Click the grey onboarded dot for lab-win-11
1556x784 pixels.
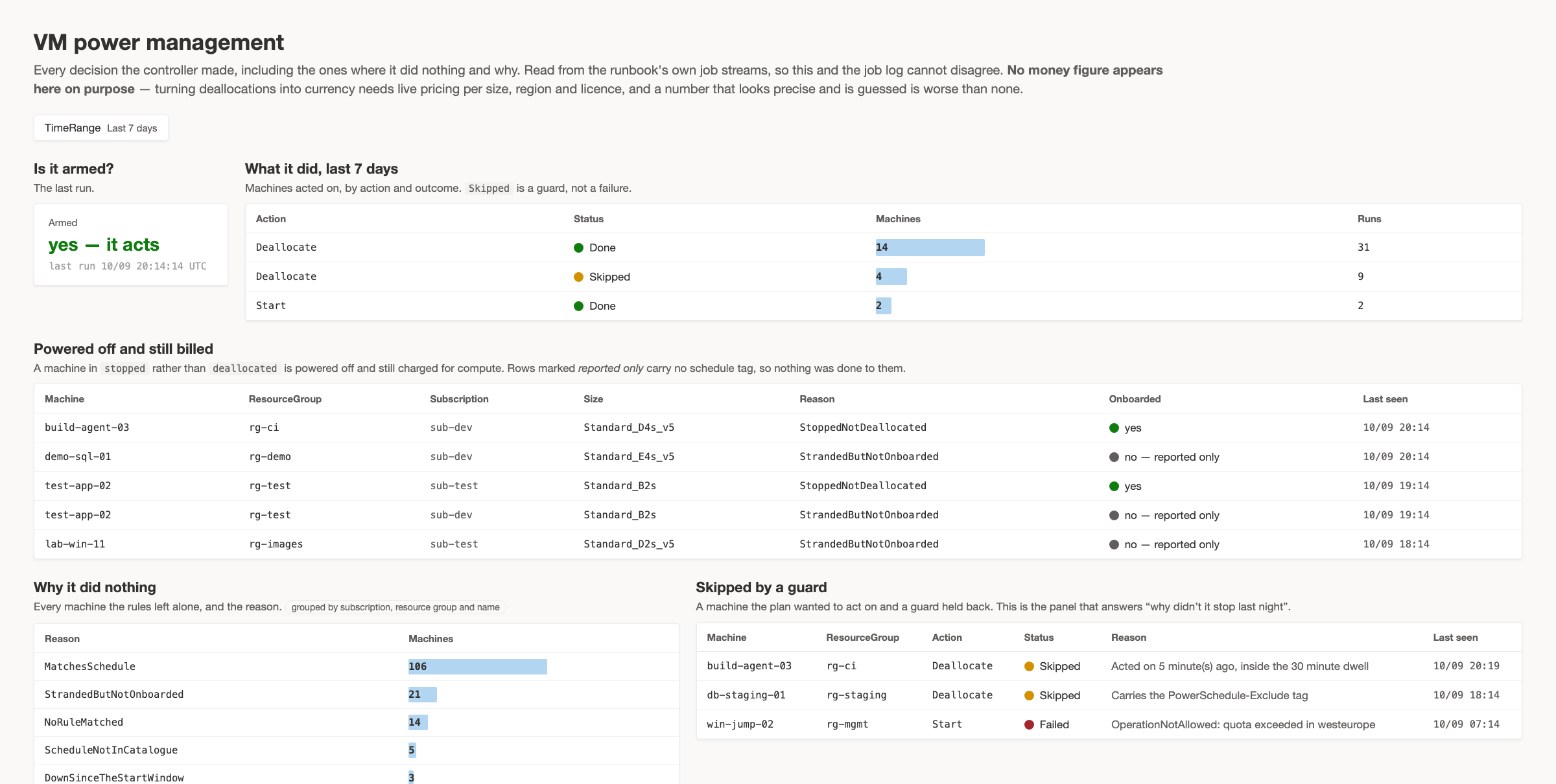click(x=1114, y=544)
